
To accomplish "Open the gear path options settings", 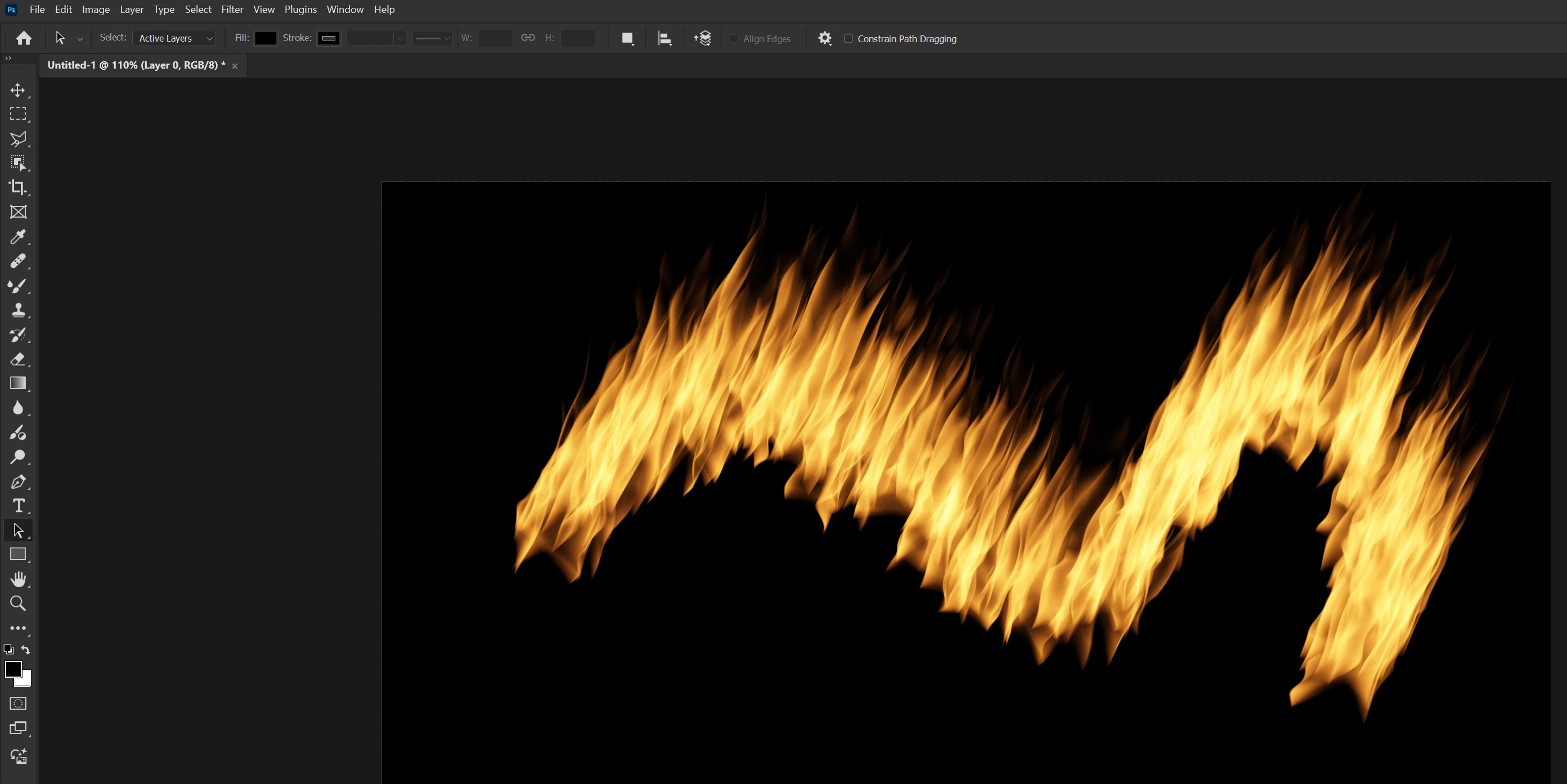I will click(x=824, y=38).
